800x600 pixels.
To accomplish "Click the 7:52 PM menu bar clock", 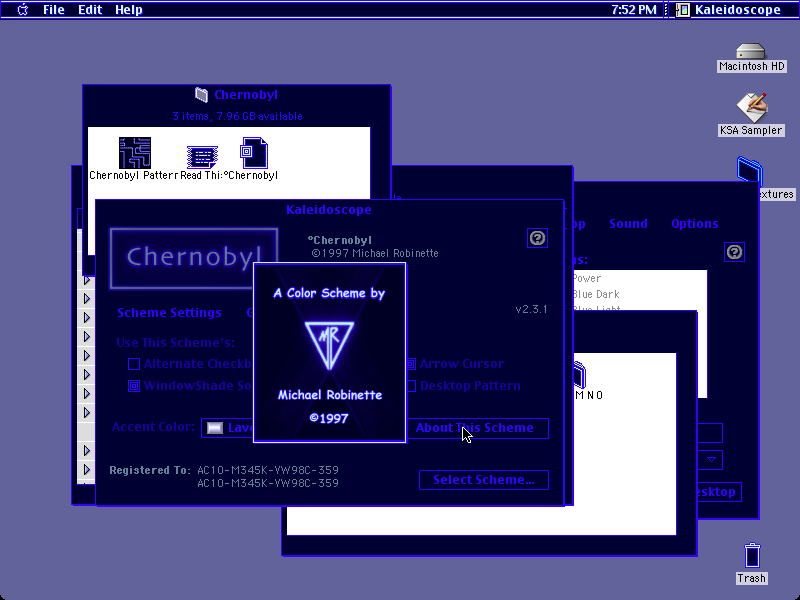I will pyautogui.click(x=634, y=10).
